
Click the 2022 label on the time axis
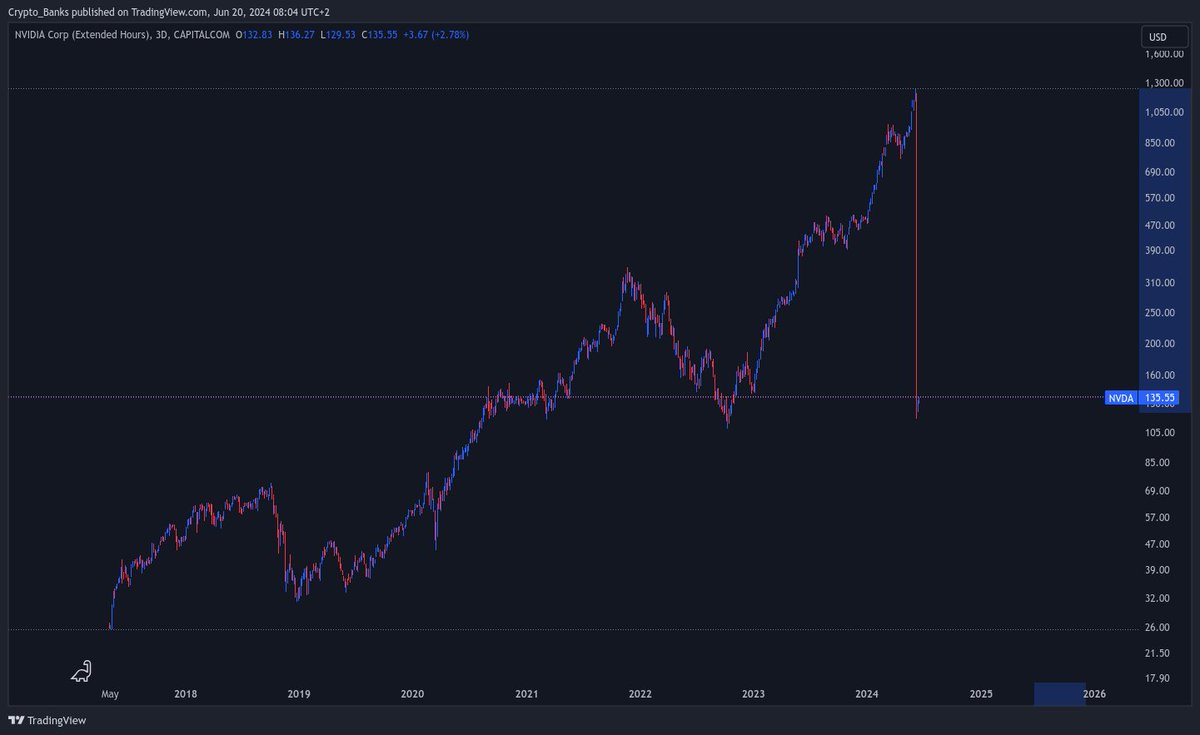[640, 694]
